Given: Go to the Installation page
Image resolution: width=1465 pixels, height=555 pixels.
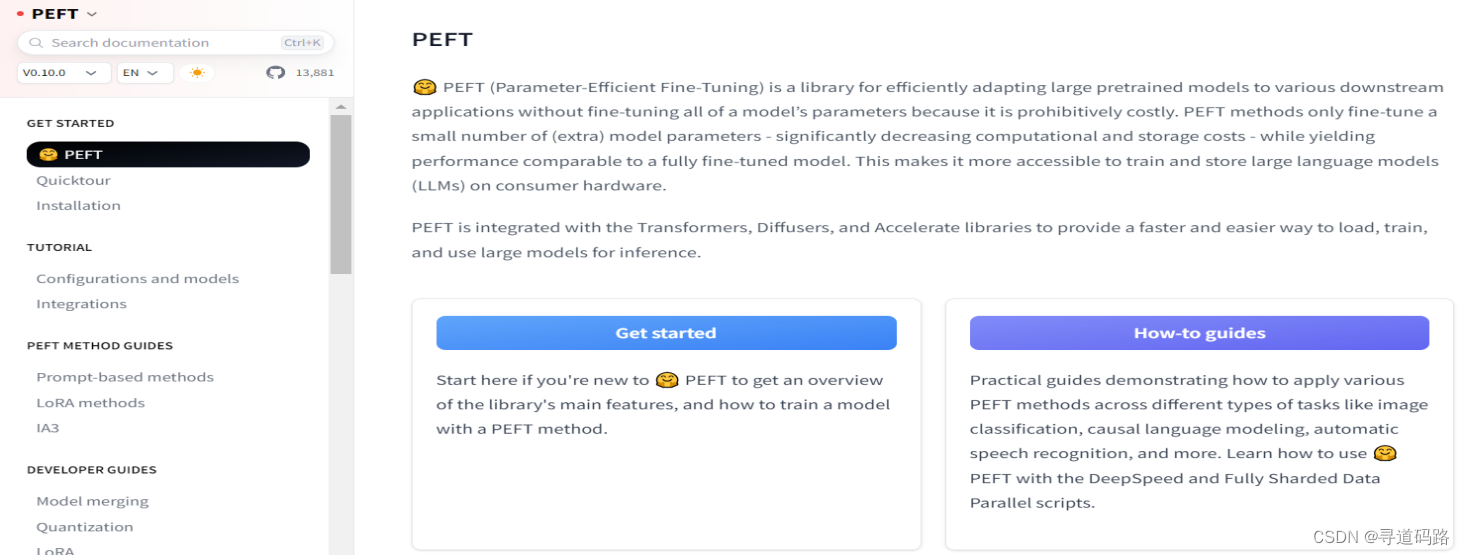Looking at the screenshot, I should (78, 206).
